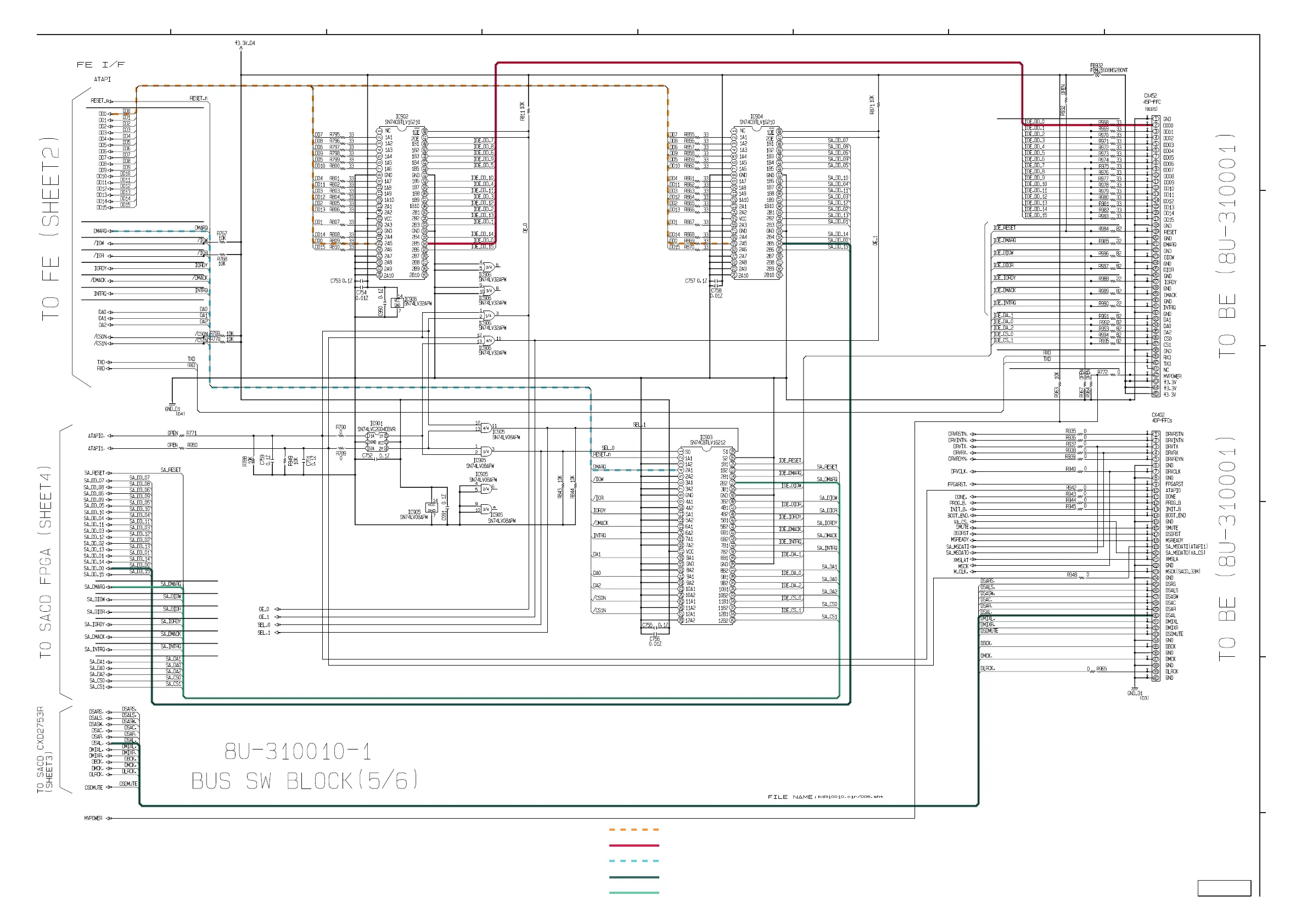Screen dimensions: 1307x924
Task: Click the FILE NAME text near bottom
Action: 790,797
